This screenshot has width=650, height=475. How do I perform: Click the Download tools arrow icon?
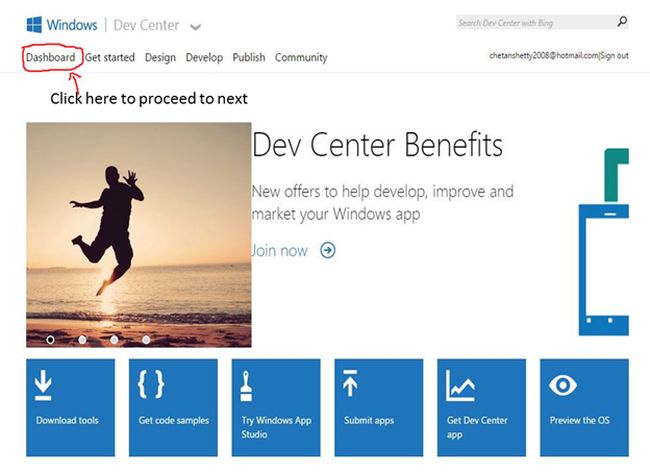(44, 385)
